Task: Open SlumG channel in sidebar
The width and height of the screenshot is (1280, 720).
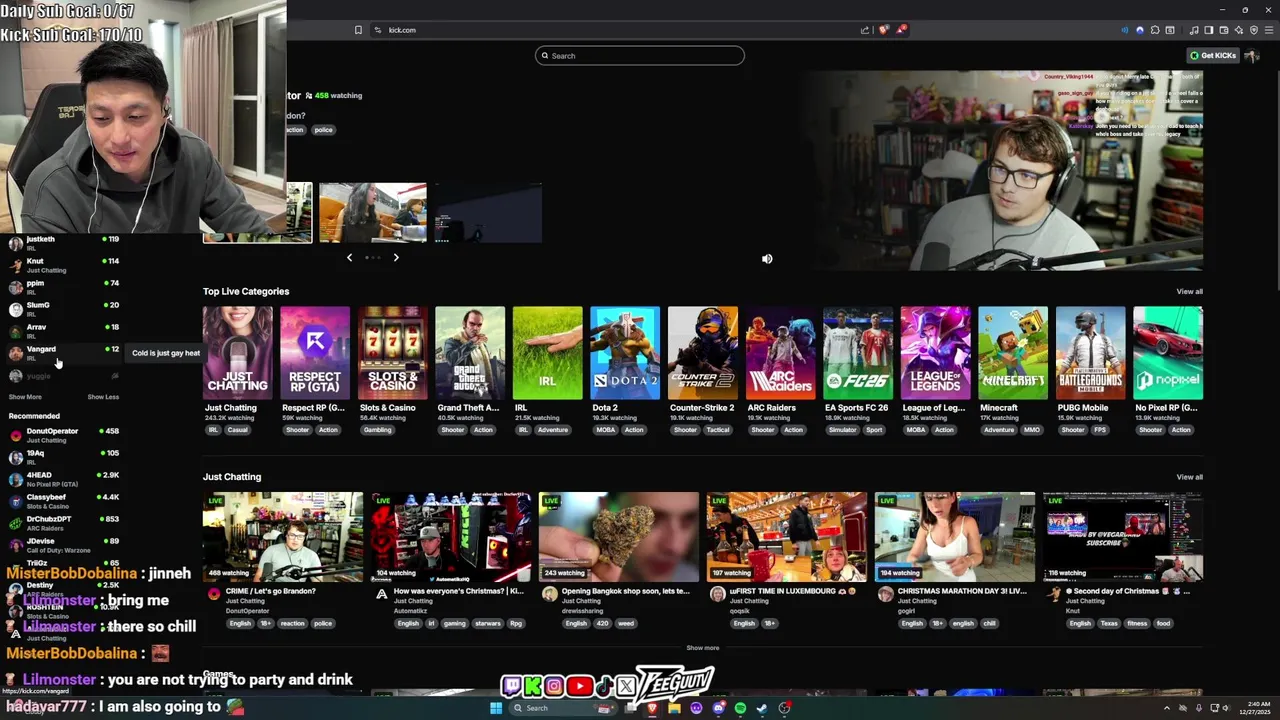Action: (63, 309)
